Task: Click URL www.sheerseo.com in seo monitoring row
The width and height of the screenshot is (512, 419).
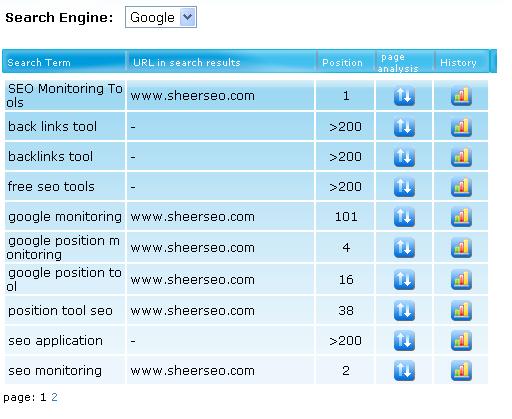Action: [x=192, y=371]
